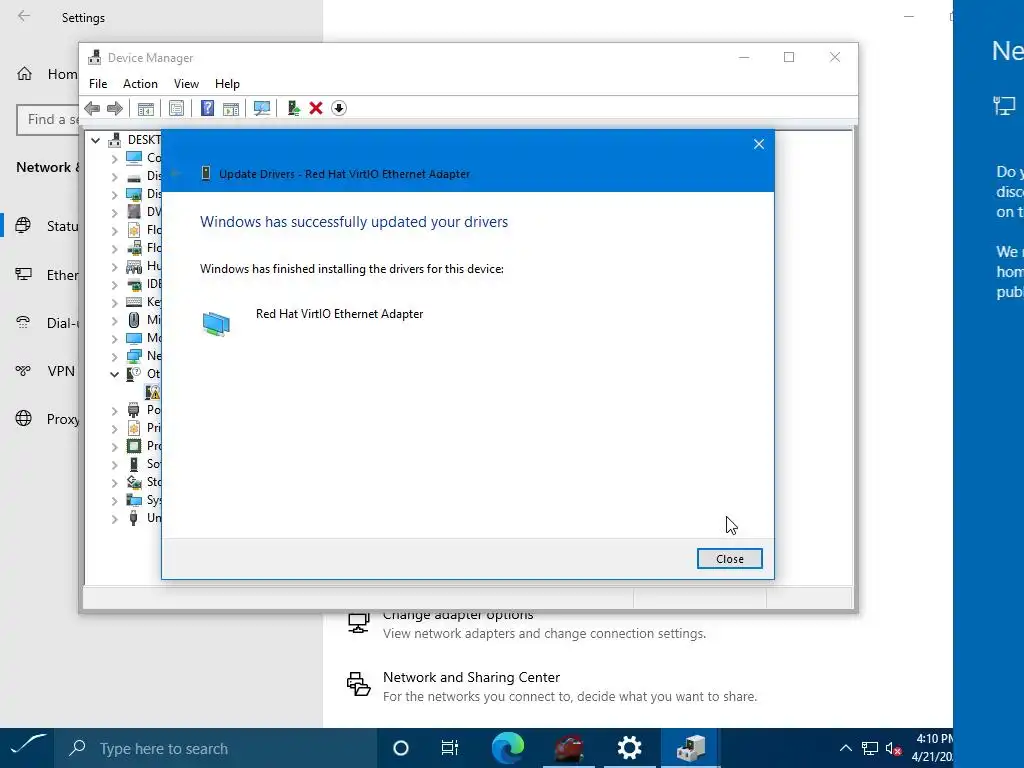Click the 'Find a setting' search field

click(48, 120)
